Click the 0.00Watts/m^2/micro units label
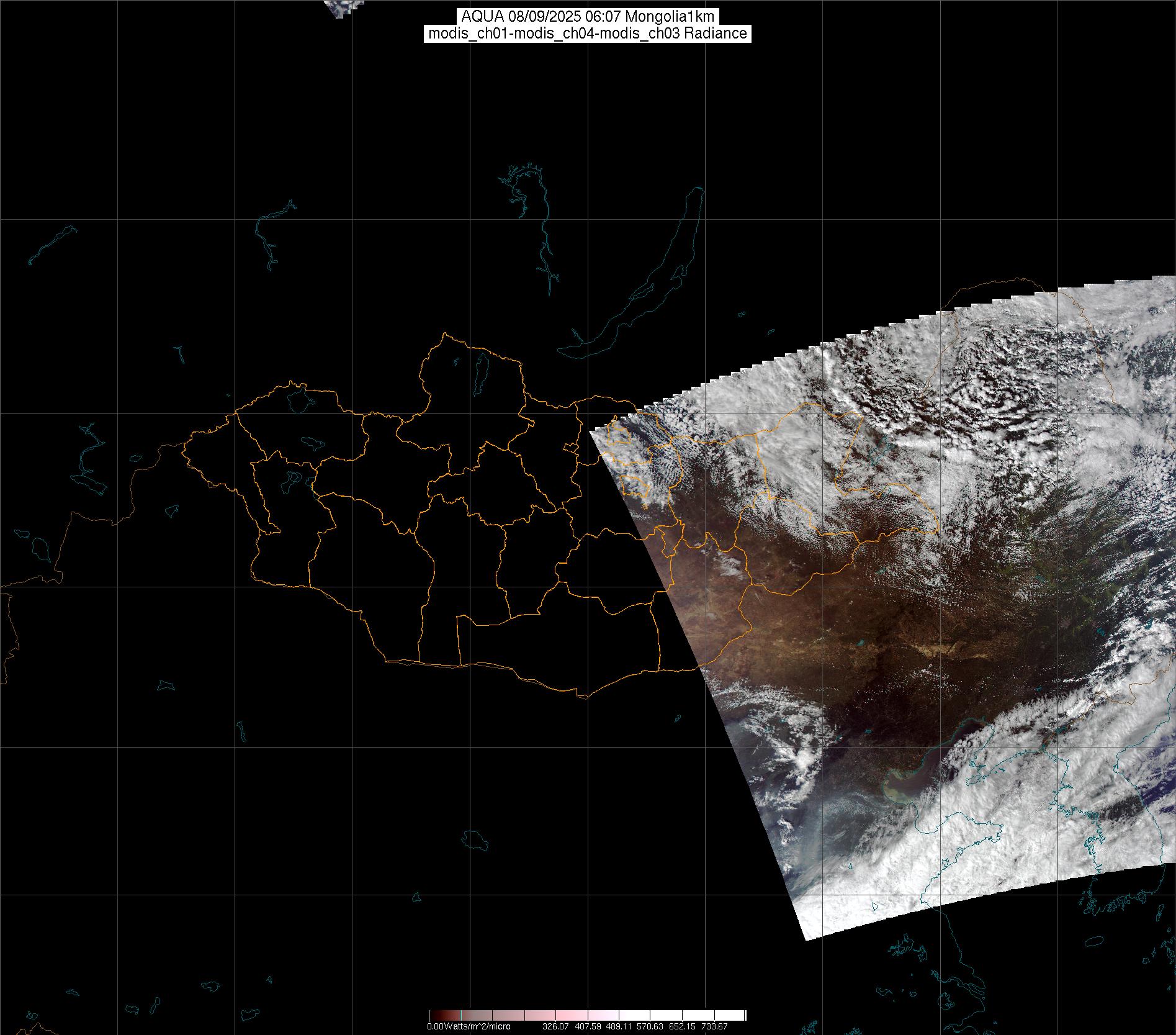The image size is (1176, 1035). [x=469, y=1026]
